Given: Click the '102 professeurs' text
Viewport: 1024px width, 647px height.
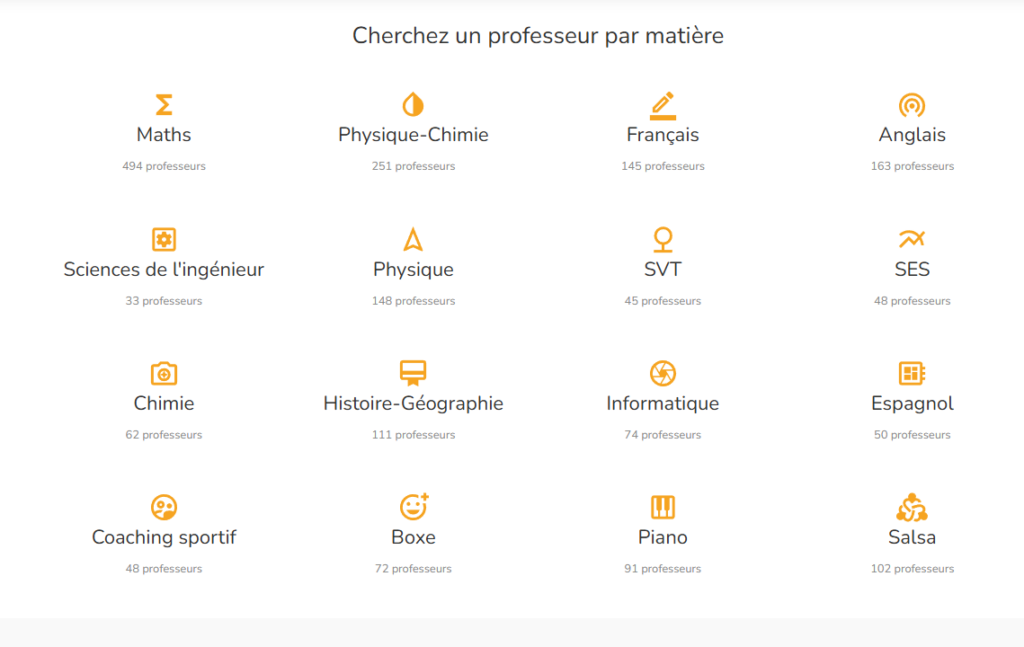Looking at the screenshot, I should tap(912, 569).
